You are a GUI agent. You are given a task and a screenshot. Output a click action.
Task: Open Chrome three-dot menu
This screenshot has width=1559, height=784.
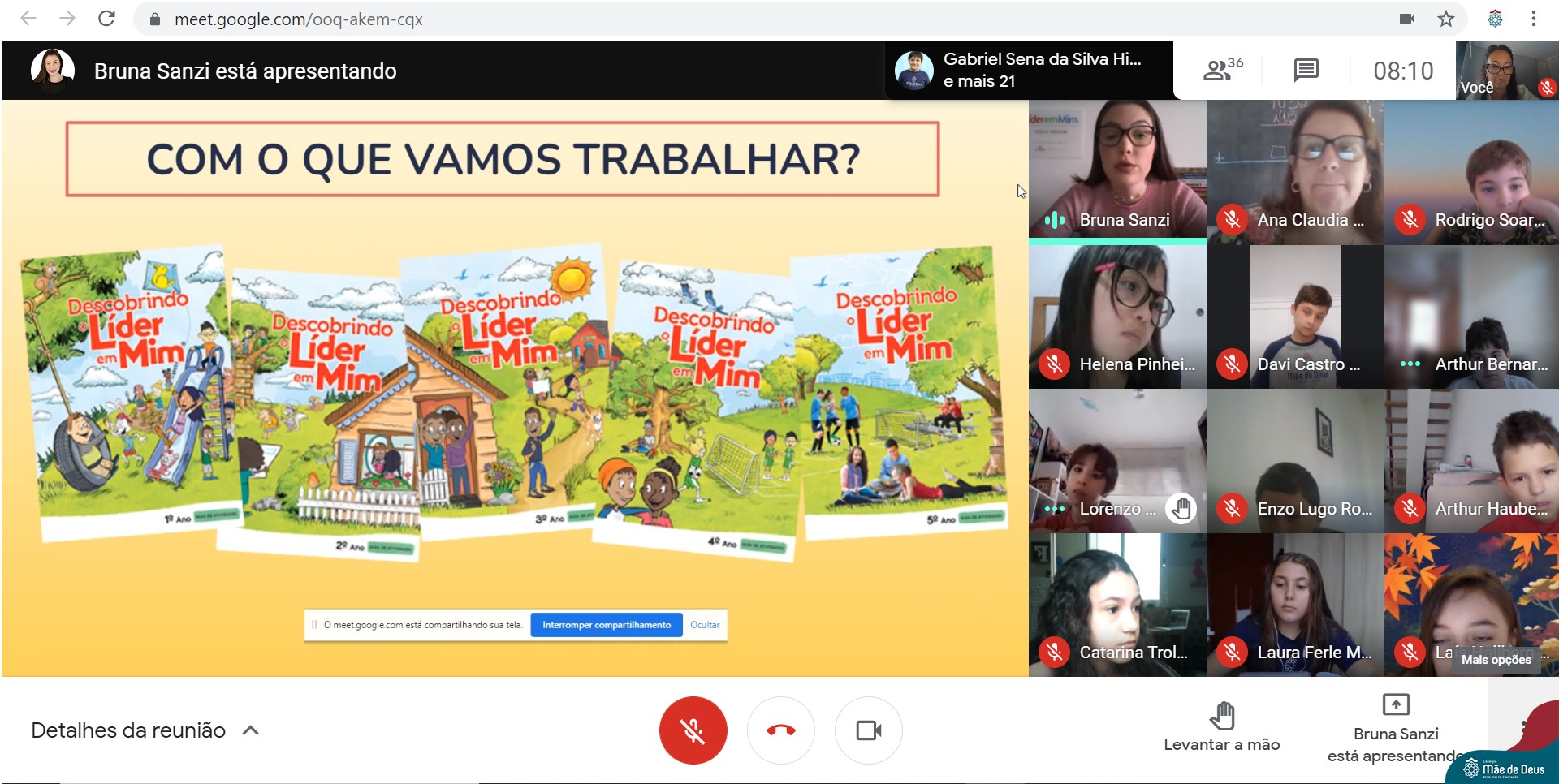click(x=1533, y=19)
